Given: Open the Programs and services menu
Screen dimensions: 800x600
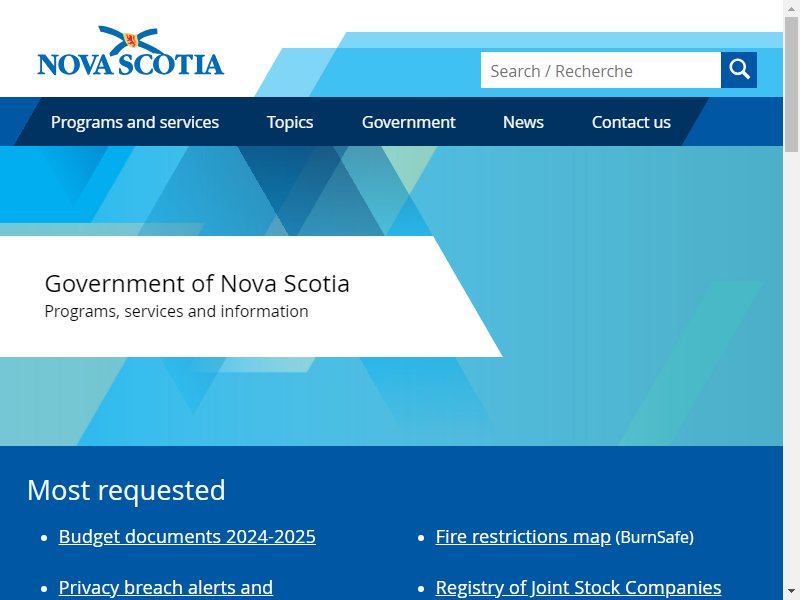Looking at the screenshot, I should tap(135, 122).
